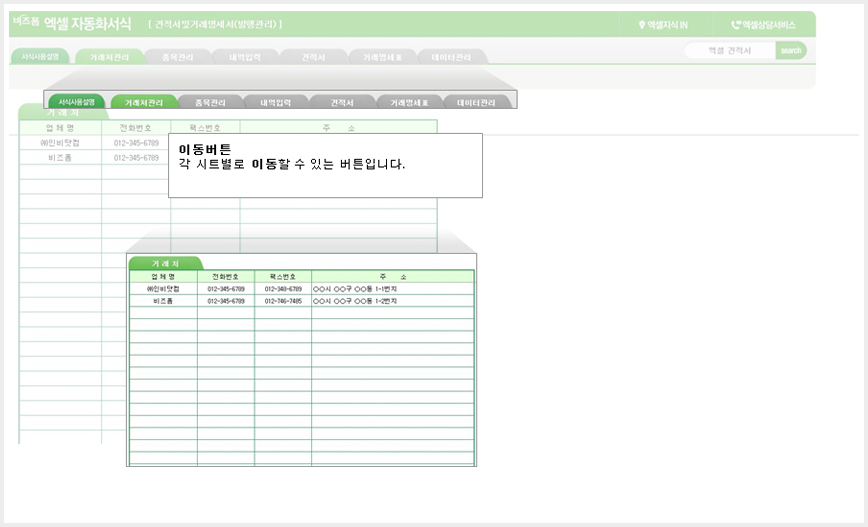Select 견적서 in the enlarged tab bar

tap(342, 102)
